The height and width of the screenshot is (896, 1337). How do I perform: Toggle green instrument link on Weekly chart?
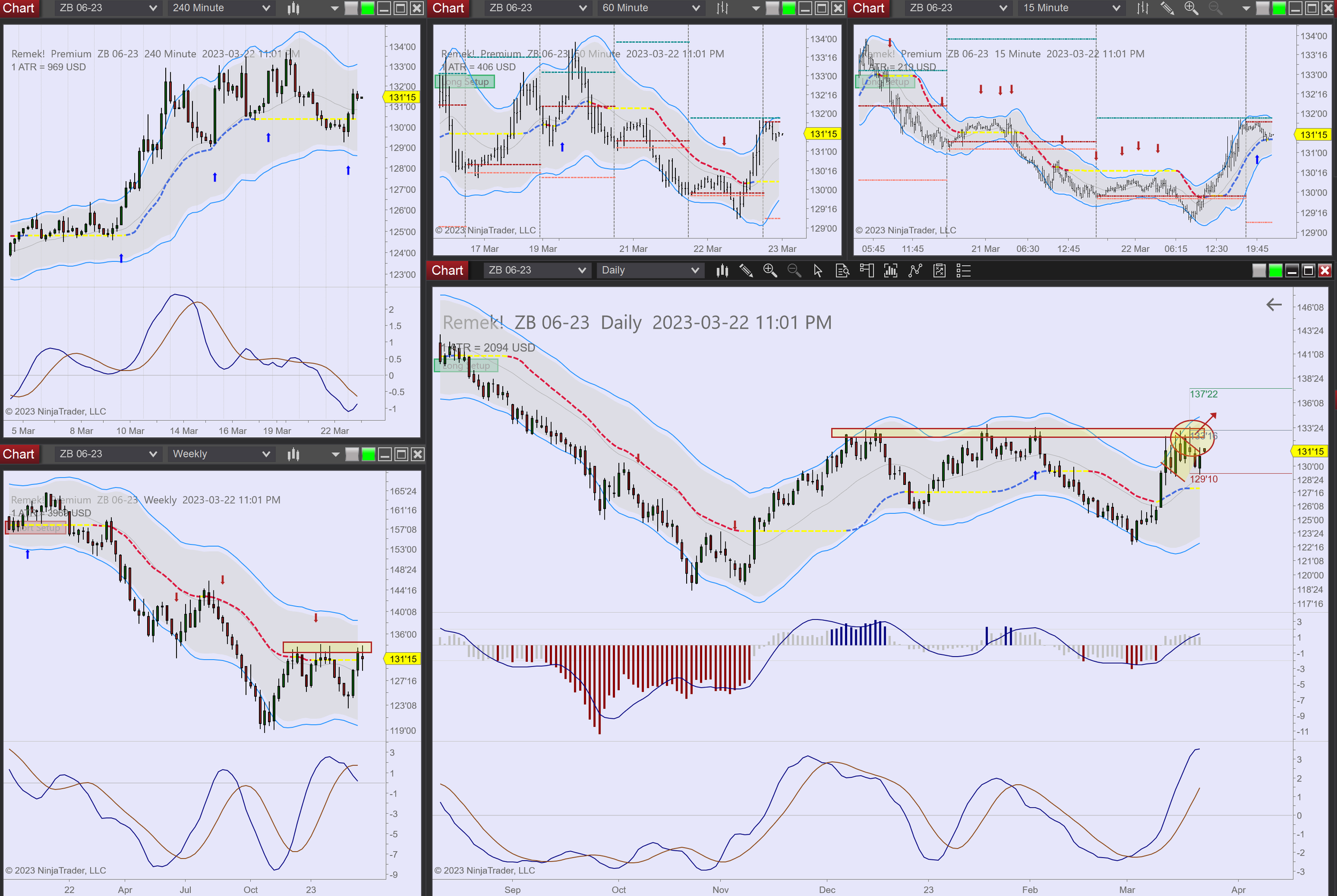[368, 454]
